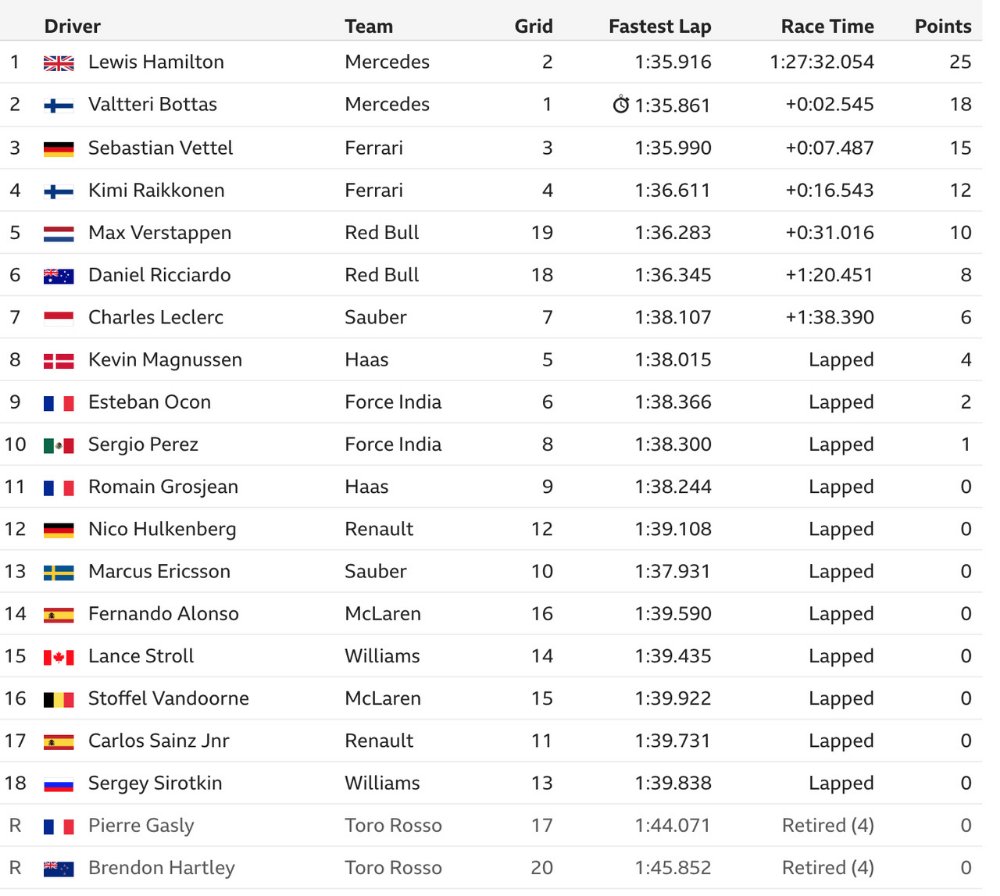Click the Australian flag next to Daniel Ricciardo
The width and height of the screenshot is (1000, 896).
(x=59, y=275)
